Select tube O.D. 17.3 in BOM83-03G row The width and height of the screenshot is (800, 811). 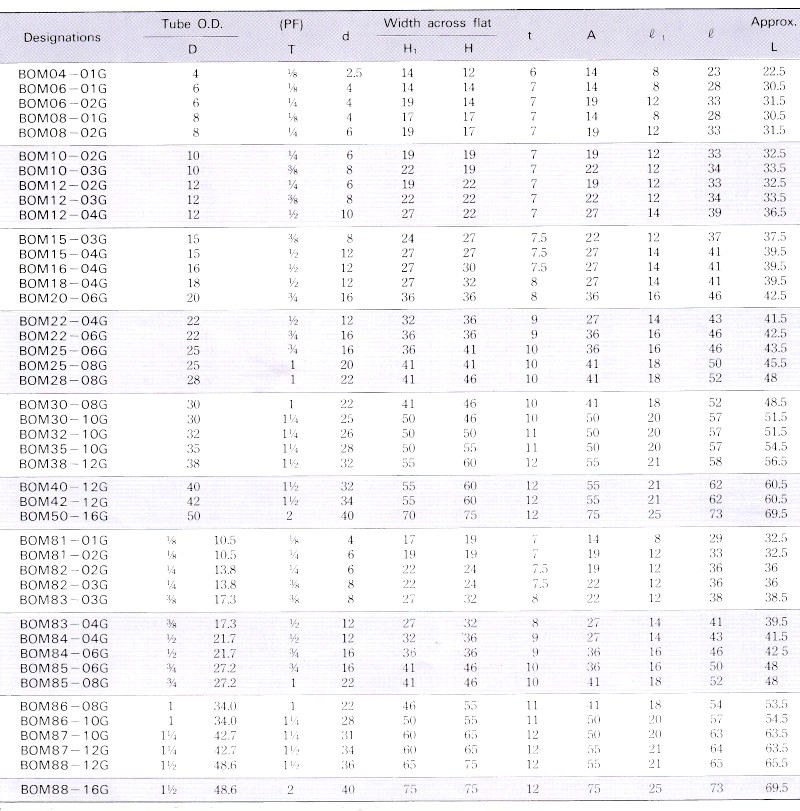(225, 599)
